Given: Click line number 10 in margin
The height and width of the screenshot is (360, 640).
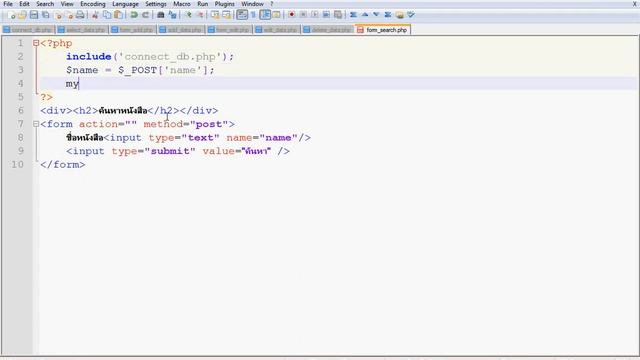Looking at the screenshot, I should tap(18, 164).
